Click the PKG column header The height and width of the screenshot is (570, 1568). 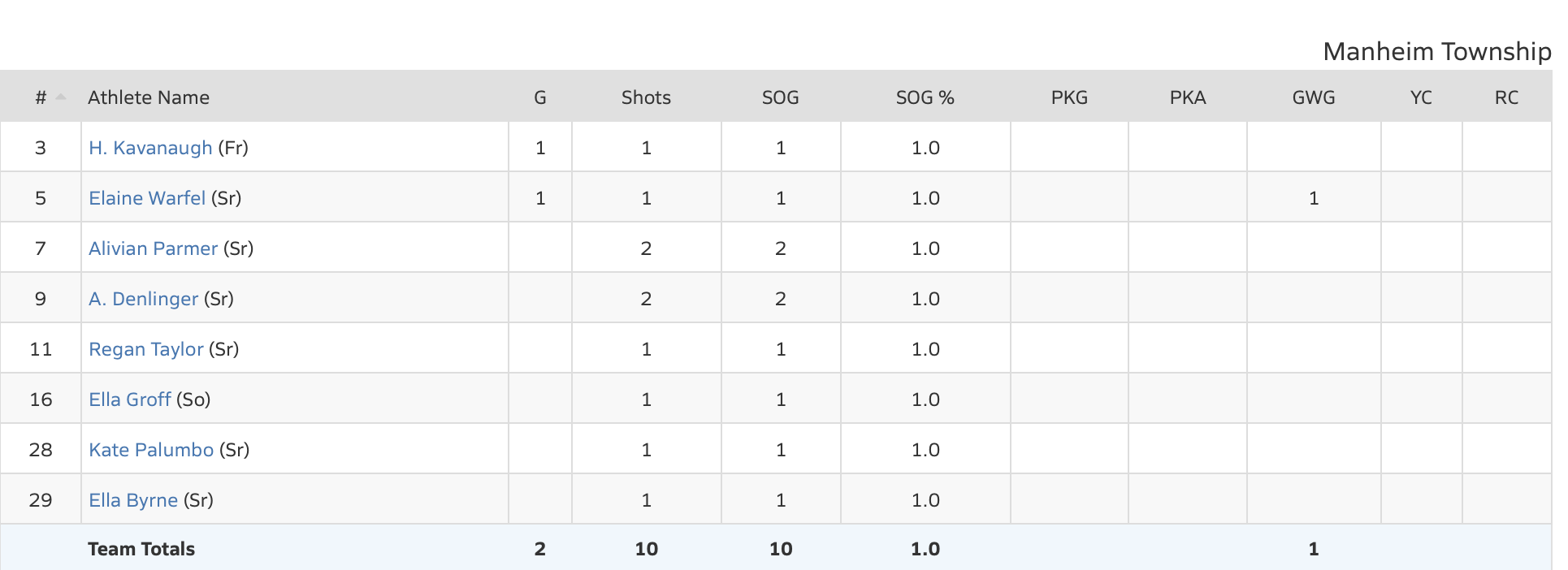[1069, 97]
